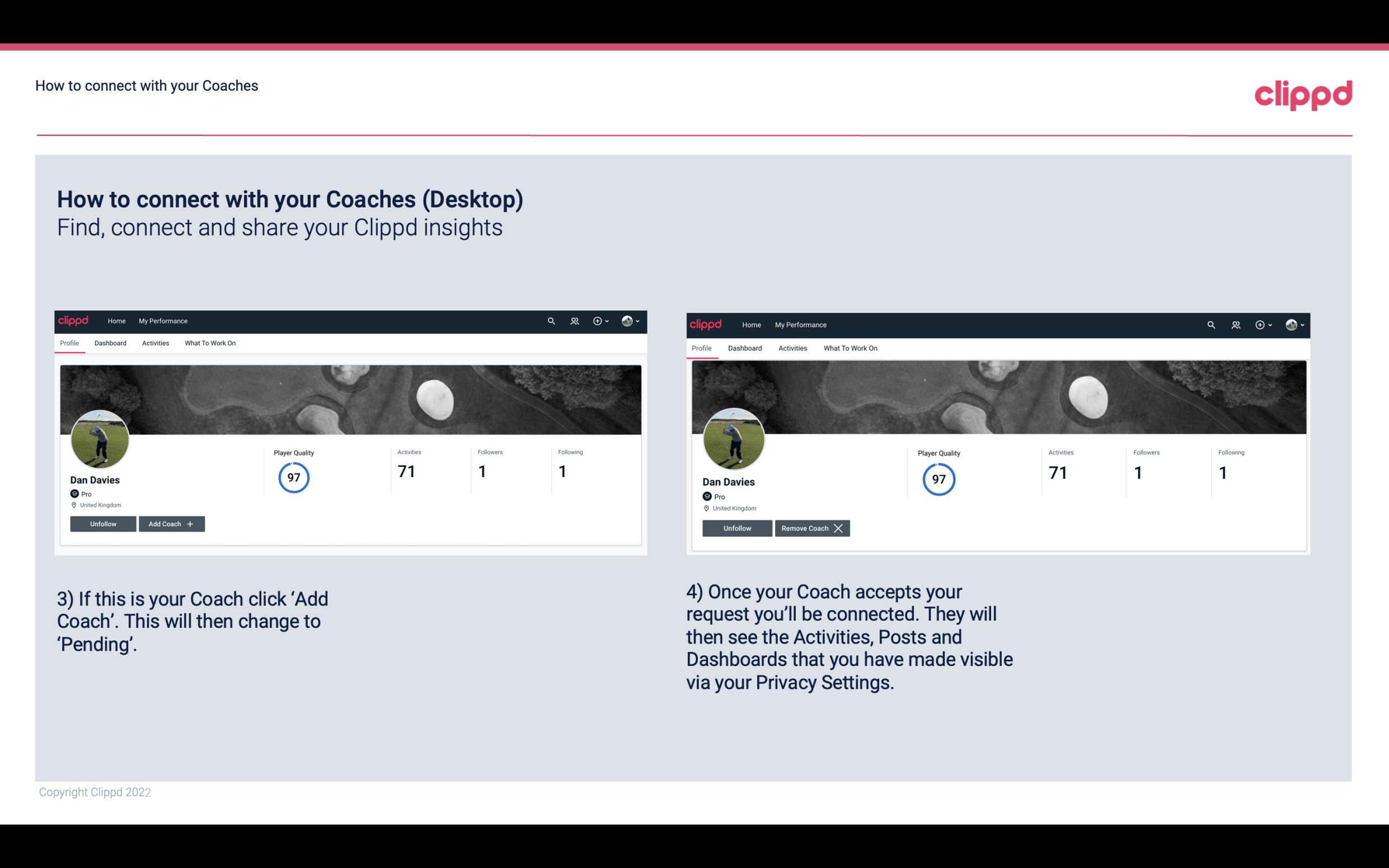
Task: Click 'Remove Coach' button on right profile
Action: 812,528
